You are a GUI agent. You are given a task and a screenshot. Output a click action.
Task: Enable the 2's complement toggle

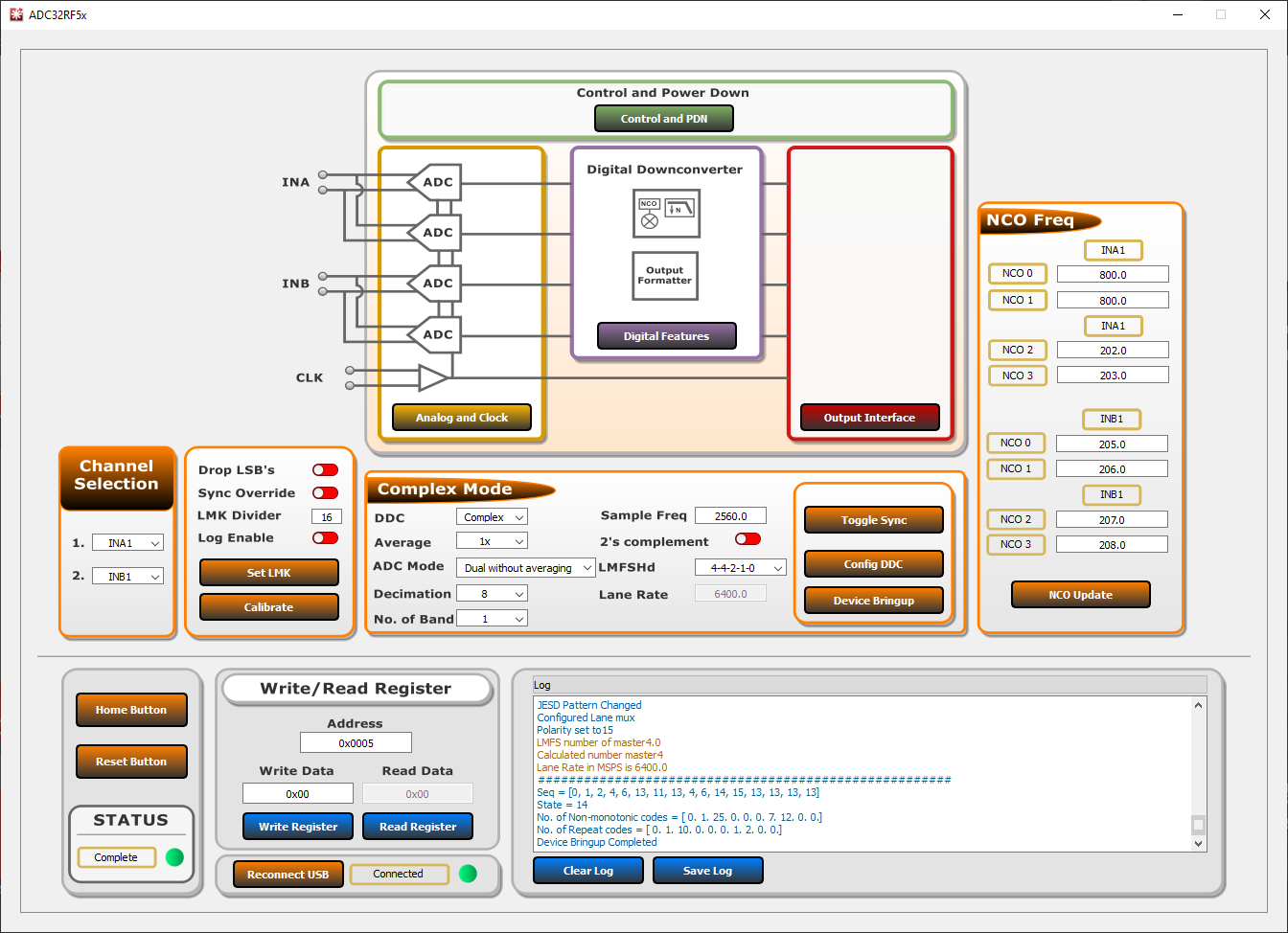tap(747, 538)
